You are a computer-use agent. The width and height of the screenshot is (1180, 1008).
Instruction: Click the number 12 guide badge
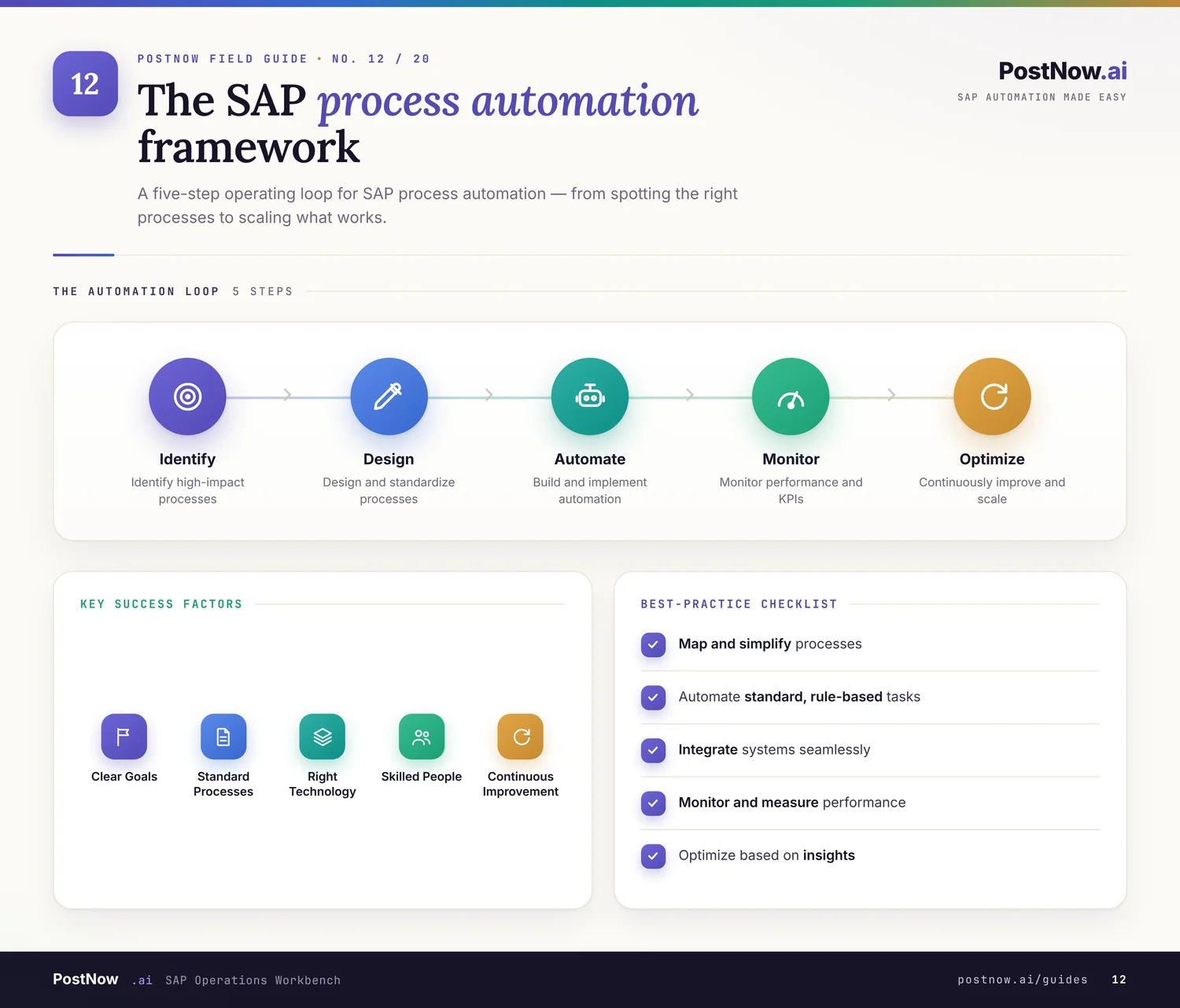click(85, 83)
